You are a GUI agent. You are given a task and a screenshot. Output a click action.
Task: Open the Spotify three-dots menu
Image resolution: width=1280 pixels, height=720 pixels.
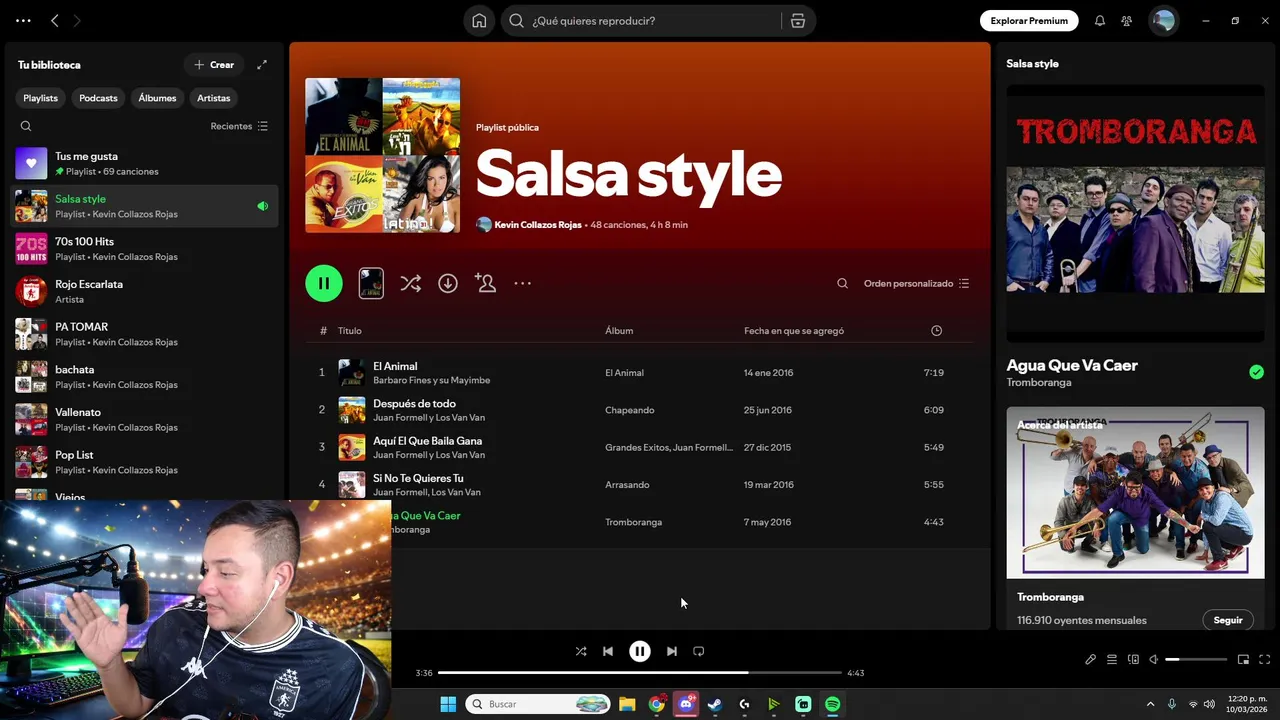tap(23, 20)
